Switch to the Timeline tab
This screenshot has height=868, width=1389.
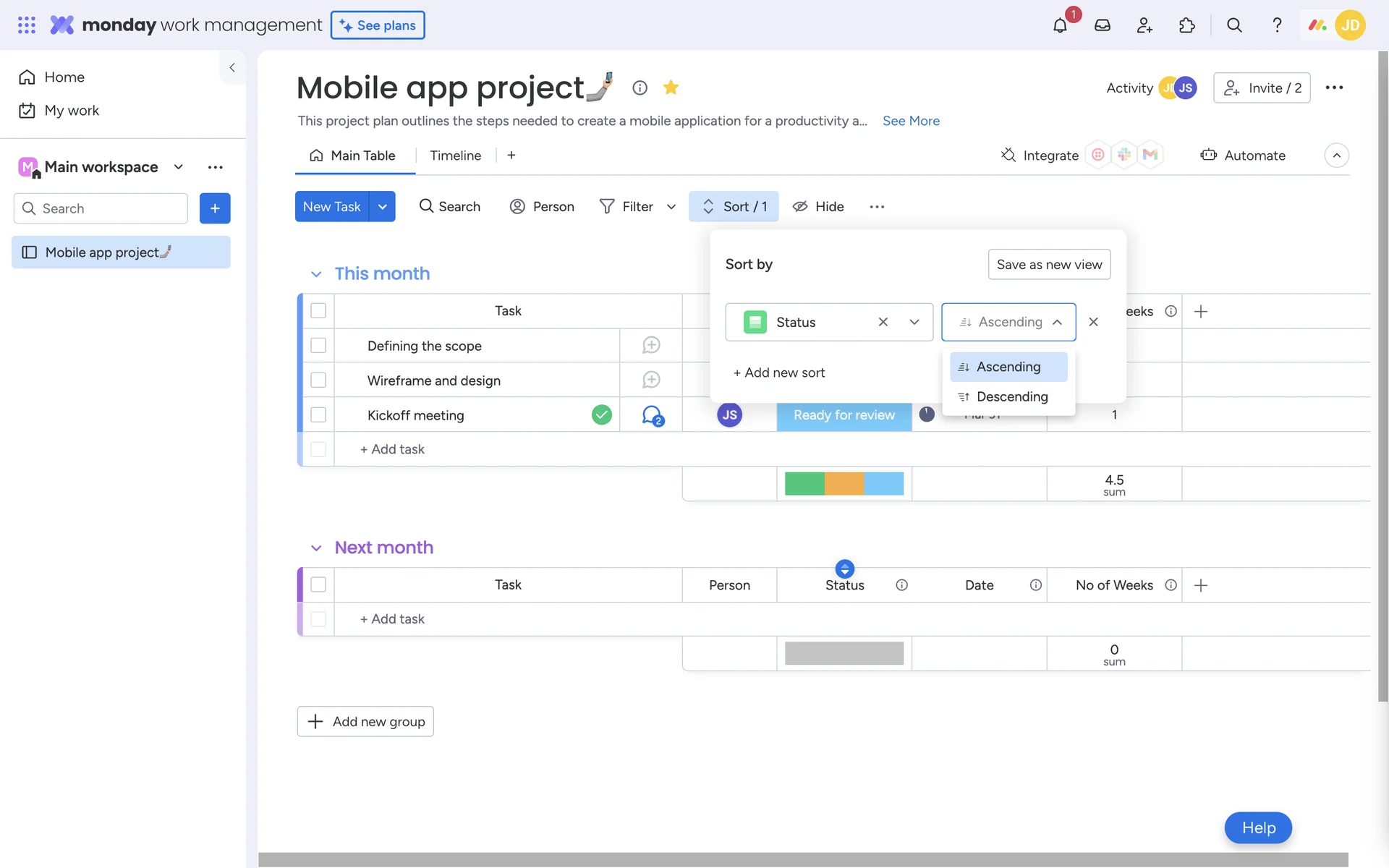(x=455, y=156)
